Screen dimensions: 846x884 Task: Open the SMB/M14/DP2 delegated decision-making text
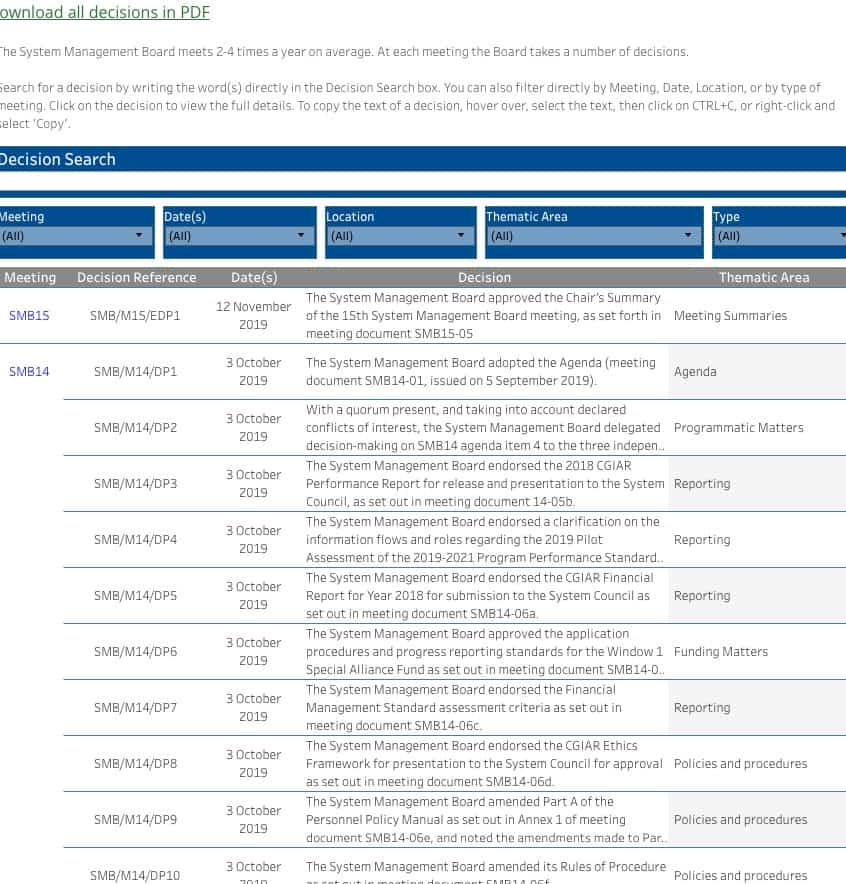[484, 428]
